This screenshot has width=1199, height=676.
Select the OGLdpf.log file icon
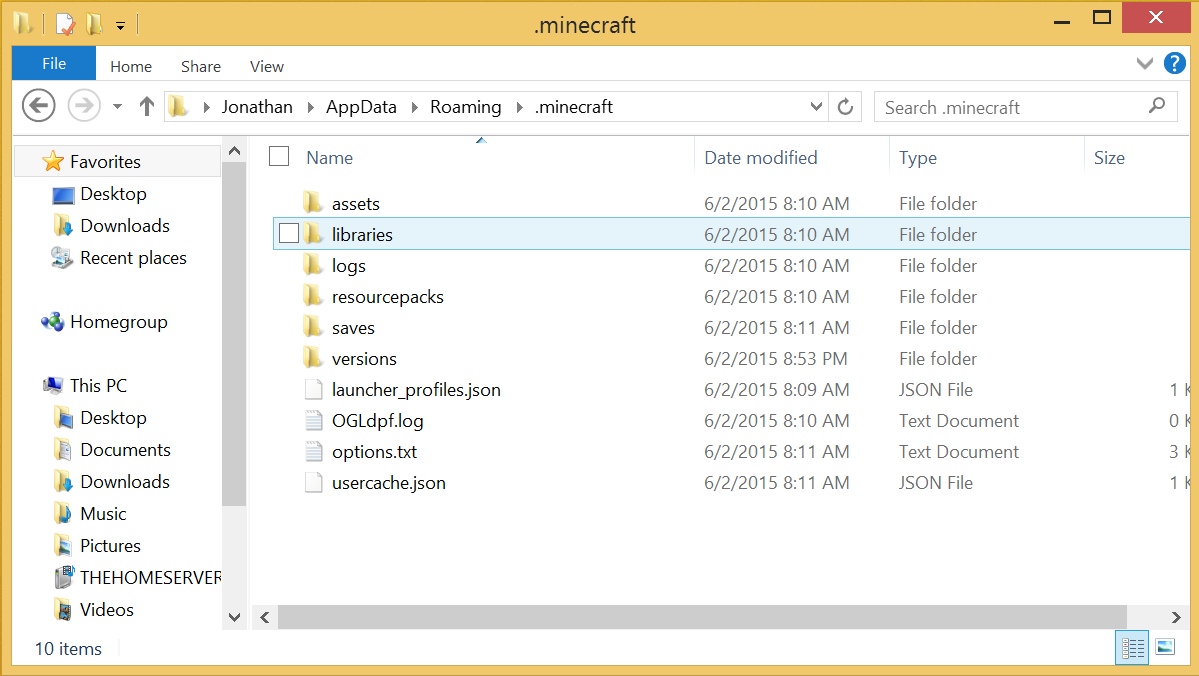click(x=314, y=420)
